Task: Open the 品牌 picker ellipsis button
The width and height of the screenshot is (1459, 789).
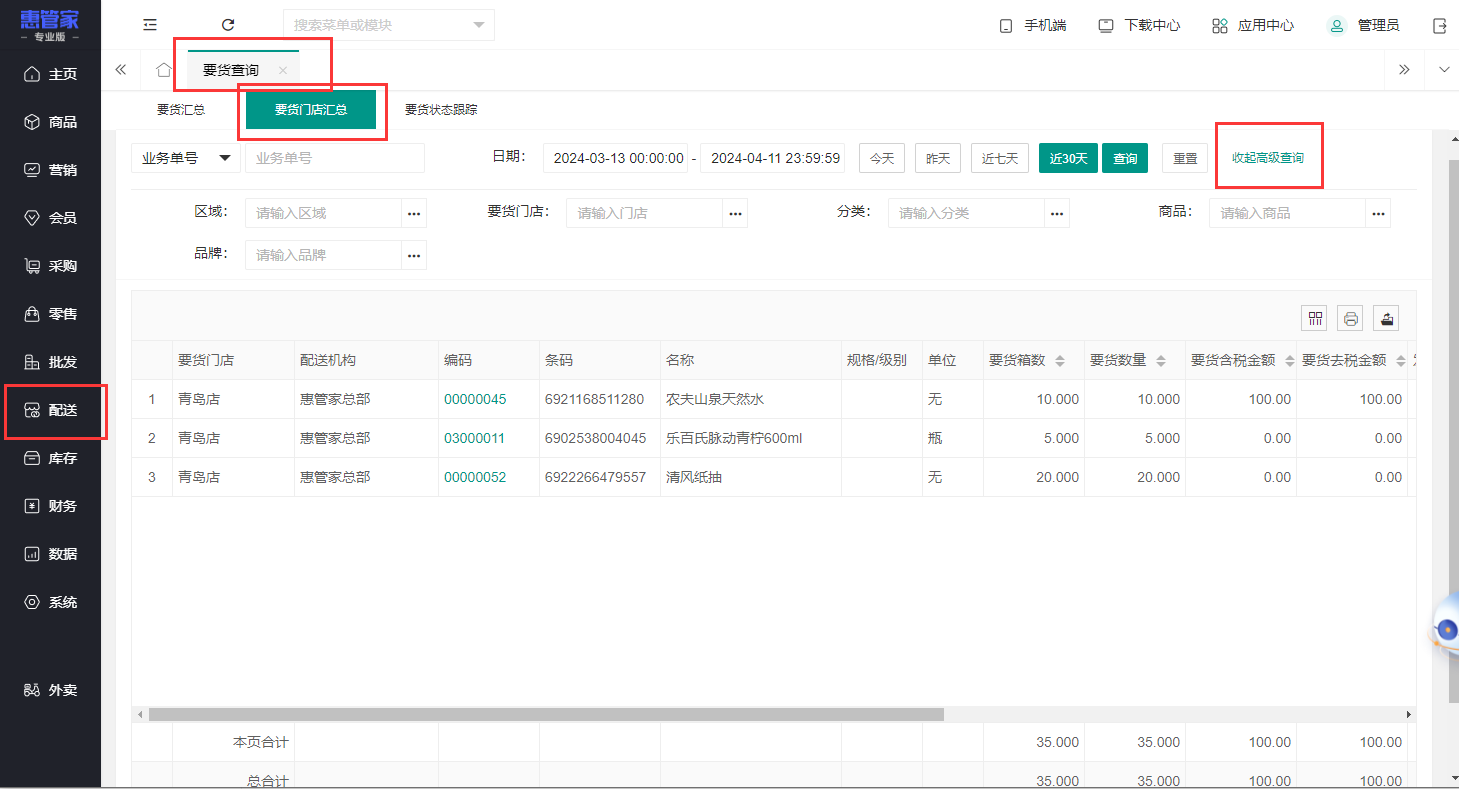Action: (414, 255)
